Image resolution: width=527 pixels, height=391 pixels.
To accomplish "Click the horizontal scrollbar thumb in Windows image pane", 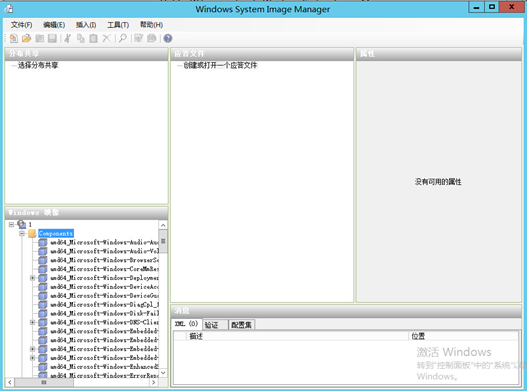I will click(x=44, y=382).
